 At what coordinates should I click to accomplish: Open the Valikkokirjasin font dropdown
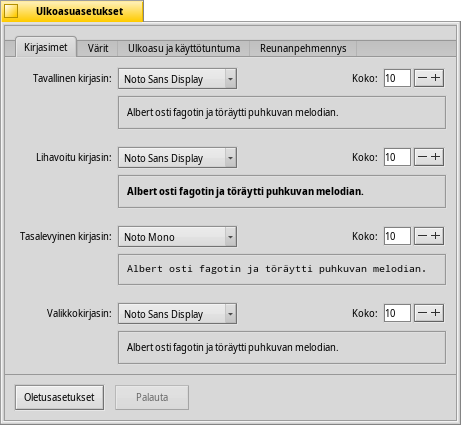point(177,314)
